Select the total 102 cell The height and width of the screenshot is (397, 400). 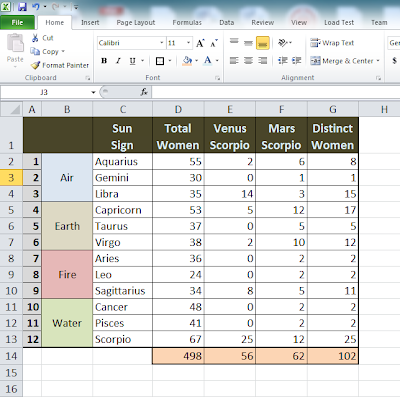tap(333, 356)
